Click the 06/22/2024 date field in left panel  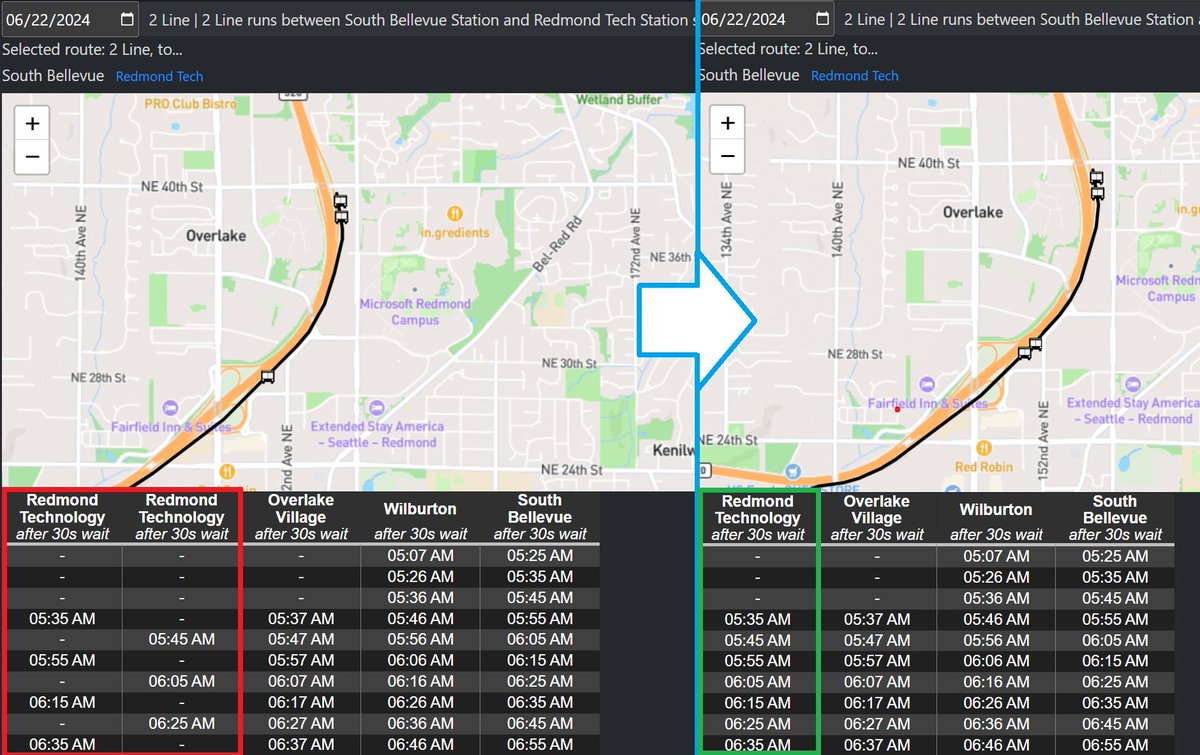[x=70, y=19]
